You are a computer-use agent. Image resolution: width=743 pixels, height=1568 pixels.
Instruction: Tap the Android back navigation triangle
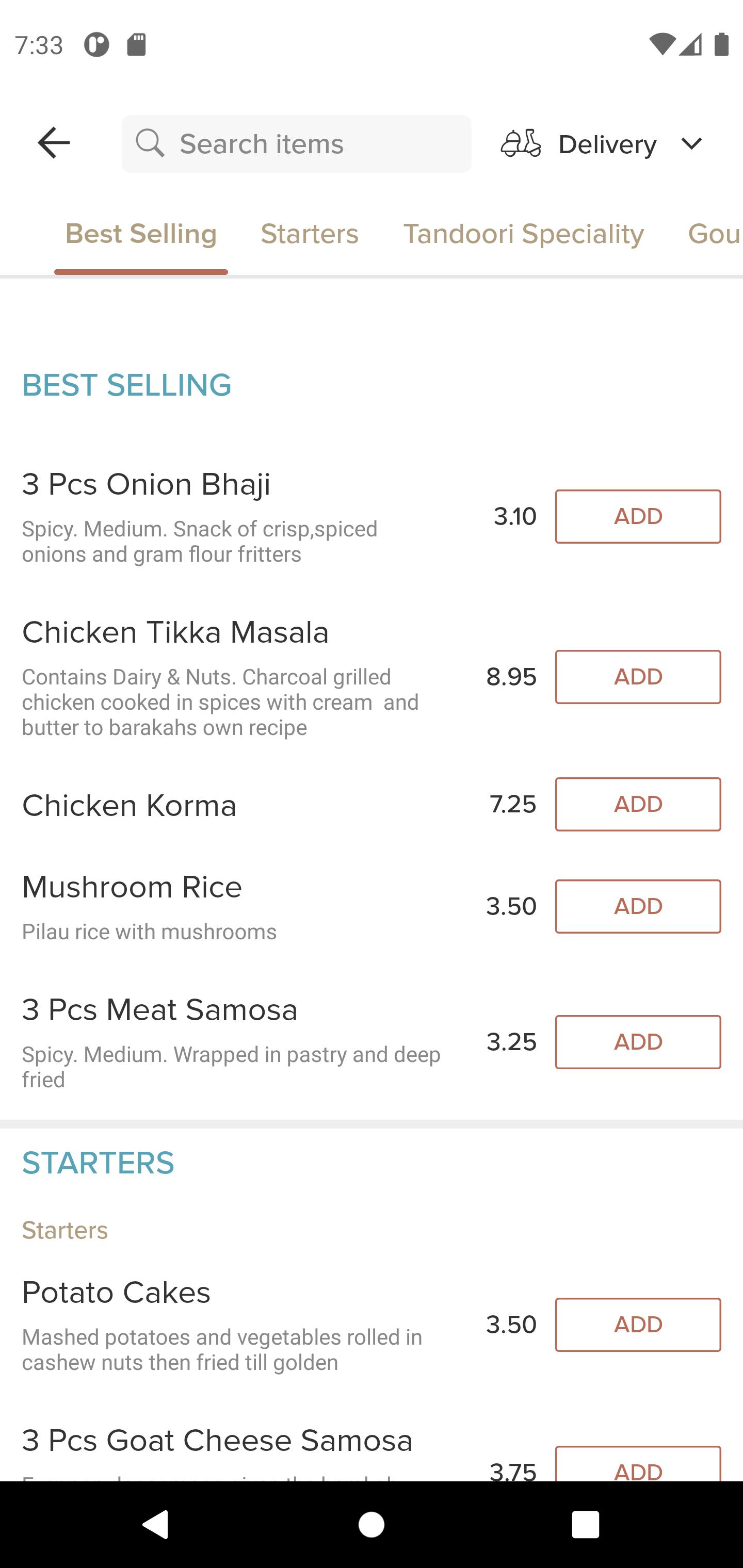[155, 1524]
